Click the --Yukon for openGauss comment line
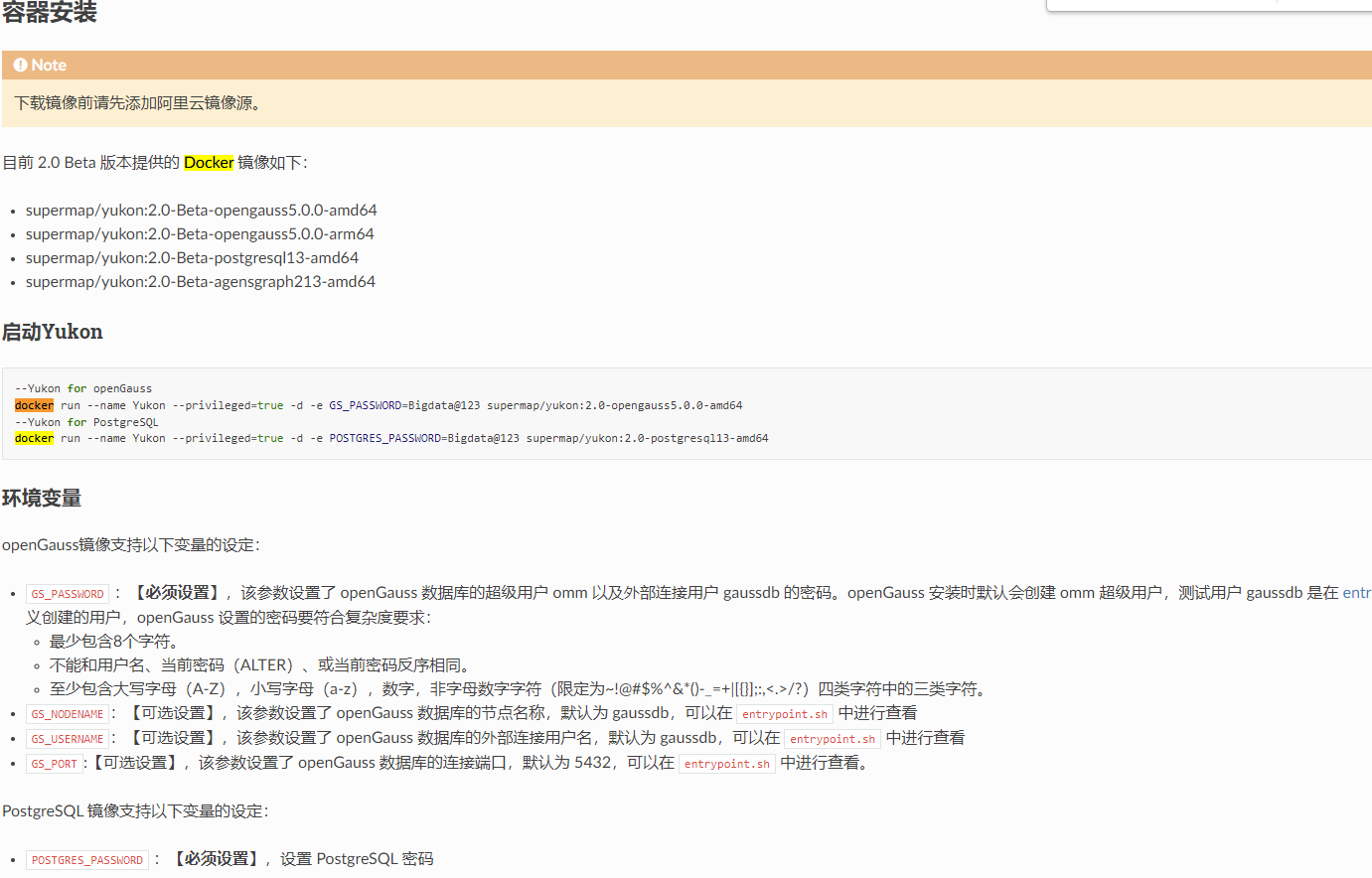This screenshot has width=1372, height=878. 83,389
